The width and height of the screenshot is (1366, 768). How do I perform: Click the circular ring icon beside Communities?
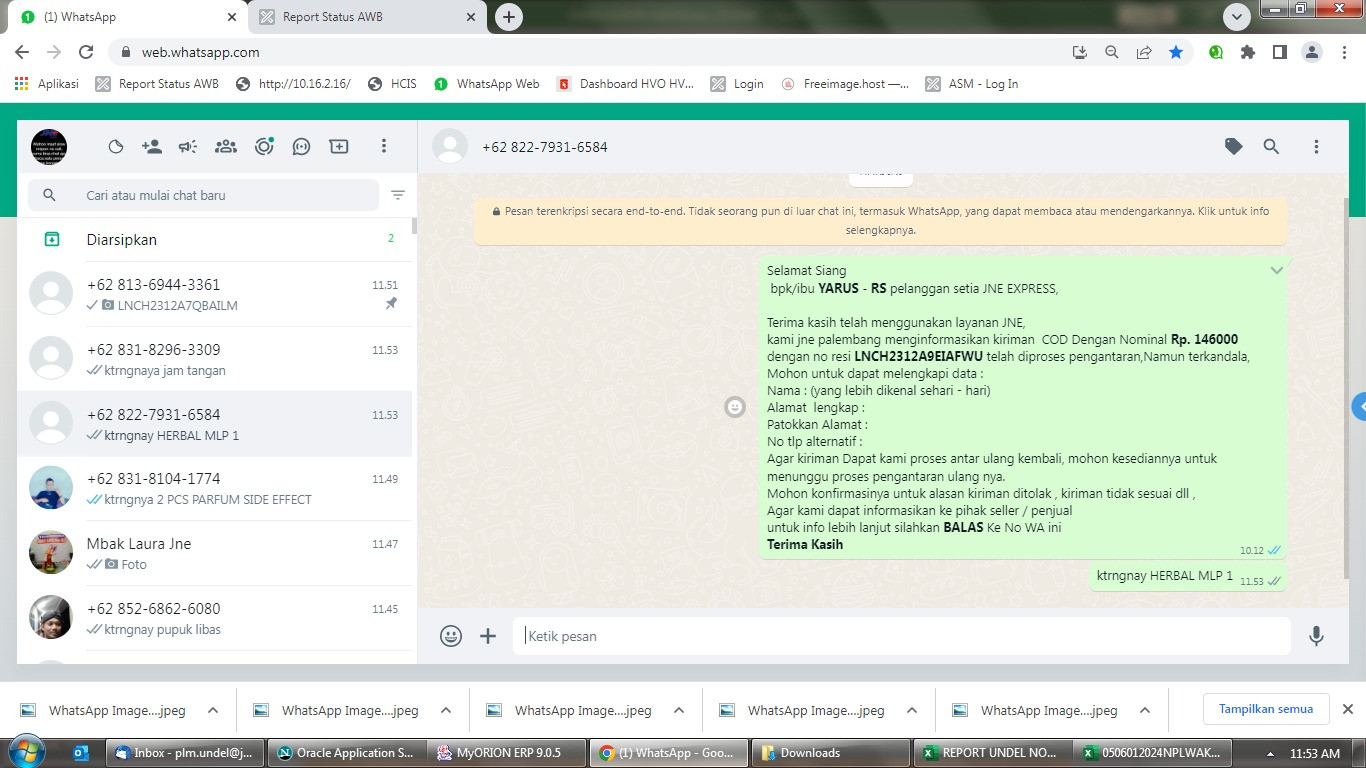tap(264, 147)
